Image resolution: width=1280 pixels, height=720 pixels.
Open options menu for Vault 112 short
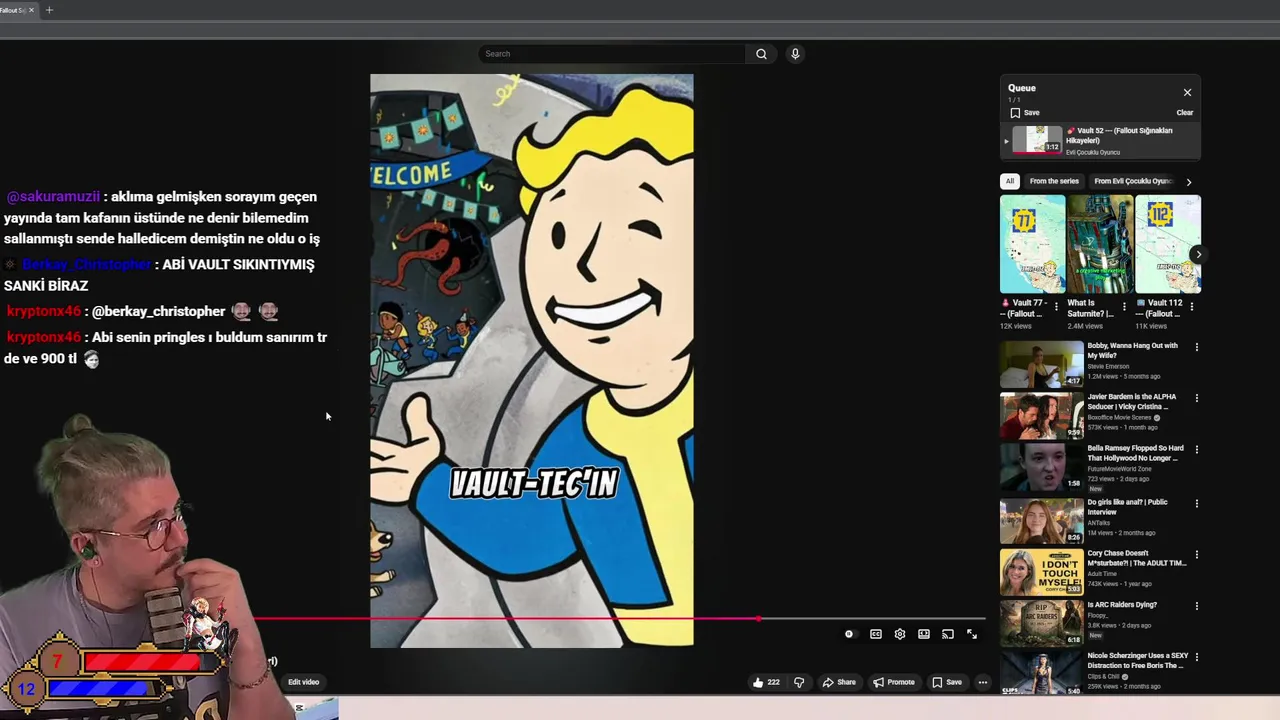[x=1192, y=306]
